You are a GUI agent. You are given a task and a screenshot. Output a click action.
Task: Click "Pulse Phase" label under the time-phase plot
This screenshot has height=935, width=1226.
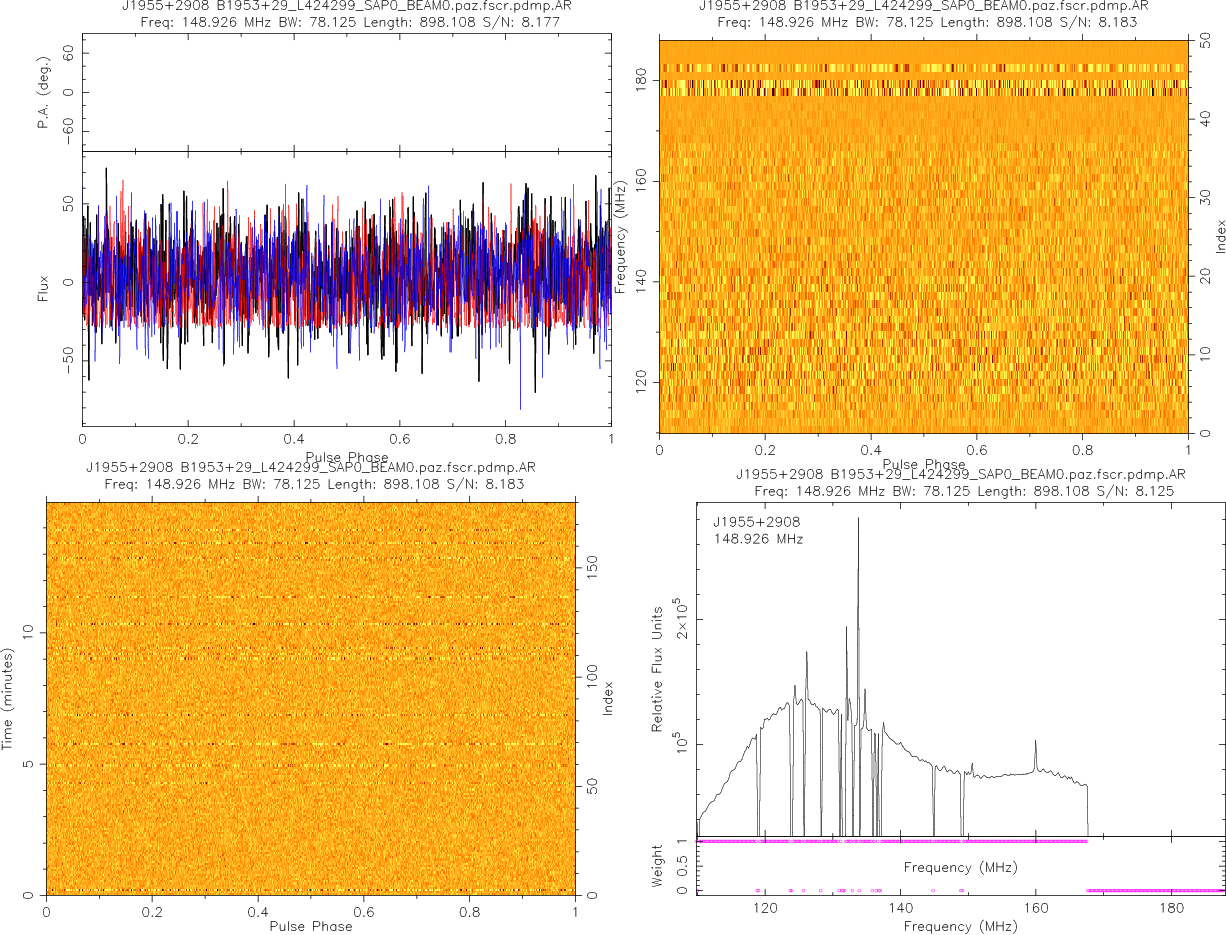point(310,926)
